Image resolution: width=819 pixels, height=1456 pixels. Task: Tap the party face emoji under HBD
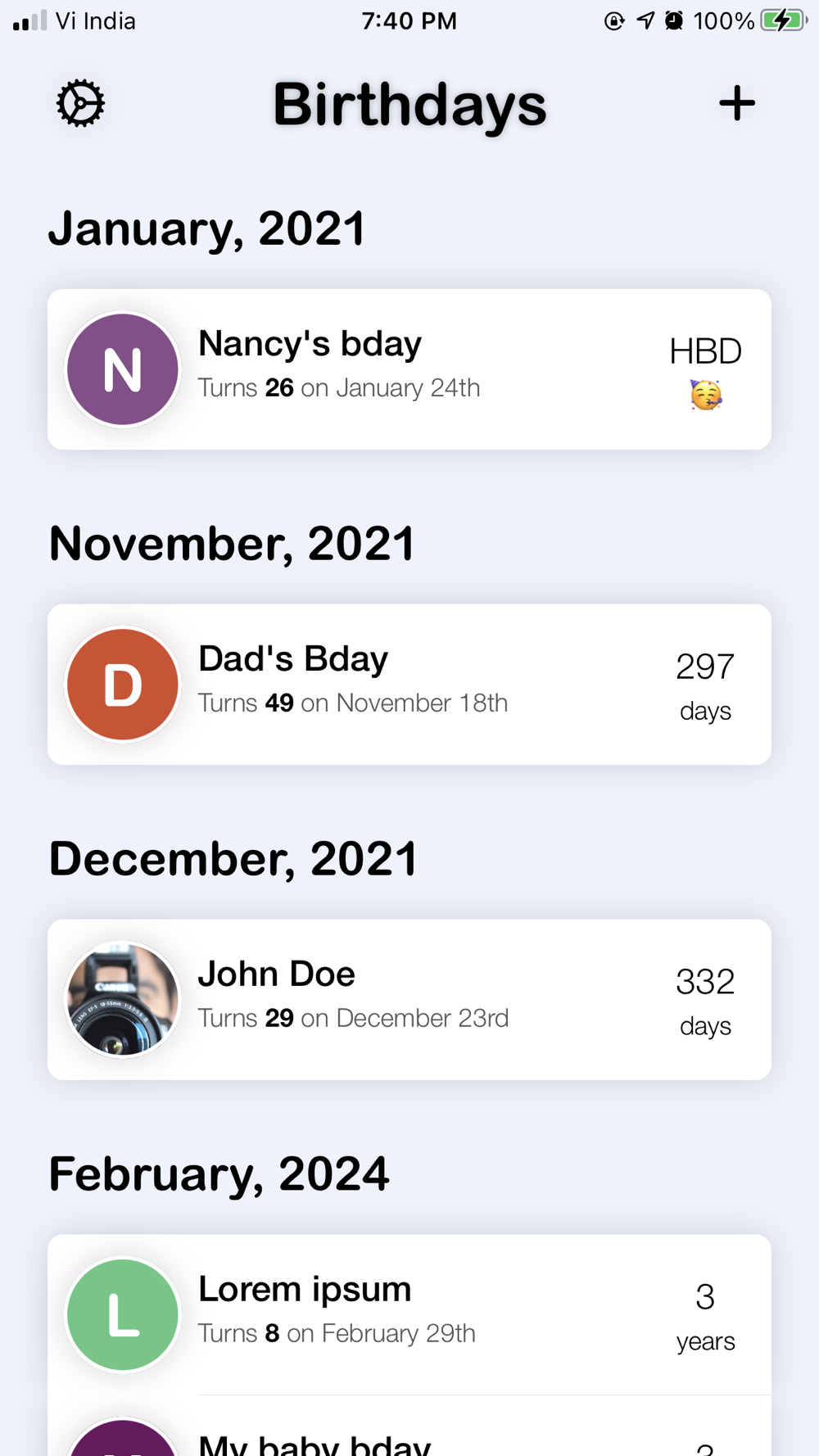[x=705, y=396]
